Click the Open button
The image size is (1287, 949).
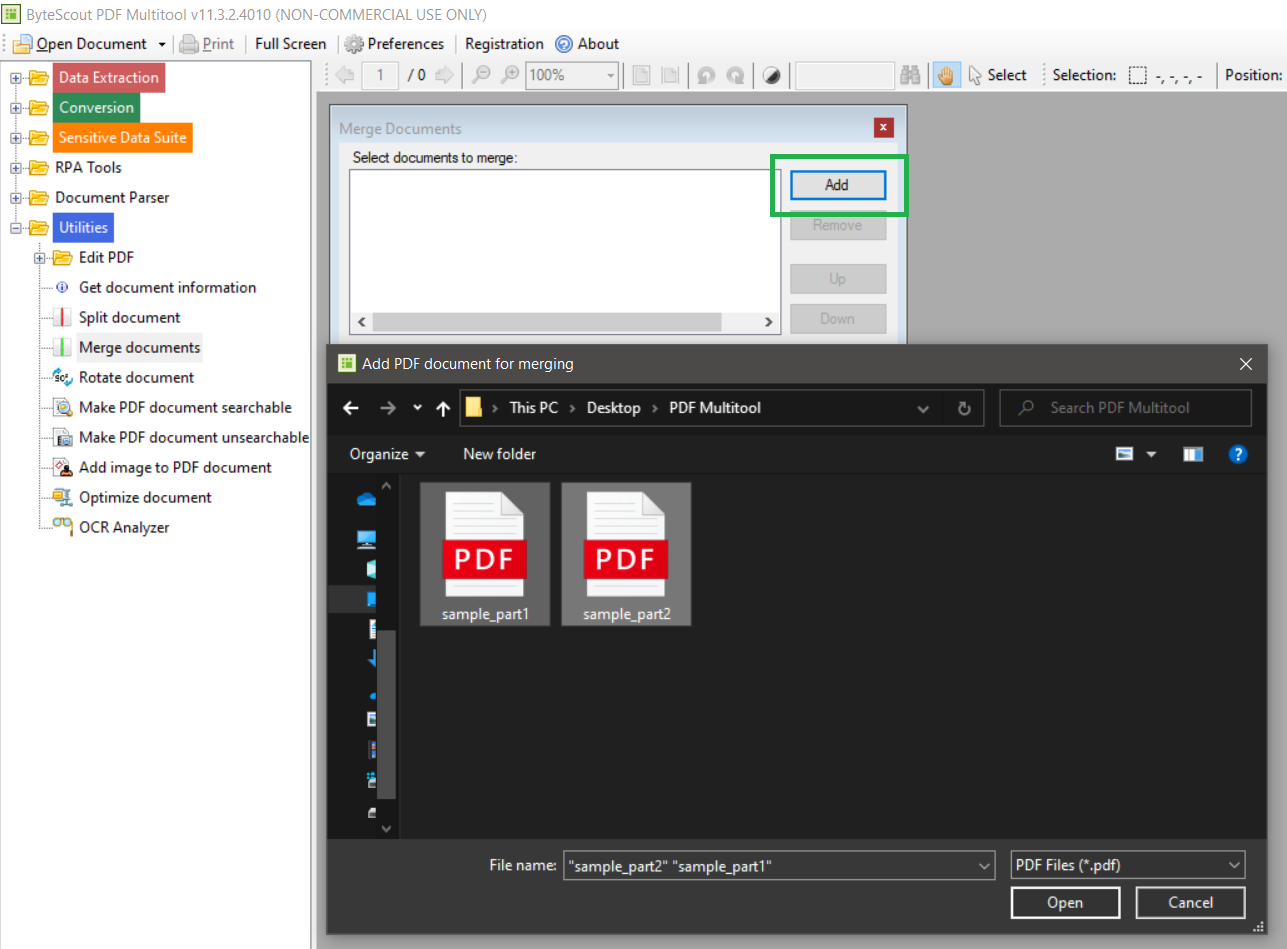tap(1065, 903)
